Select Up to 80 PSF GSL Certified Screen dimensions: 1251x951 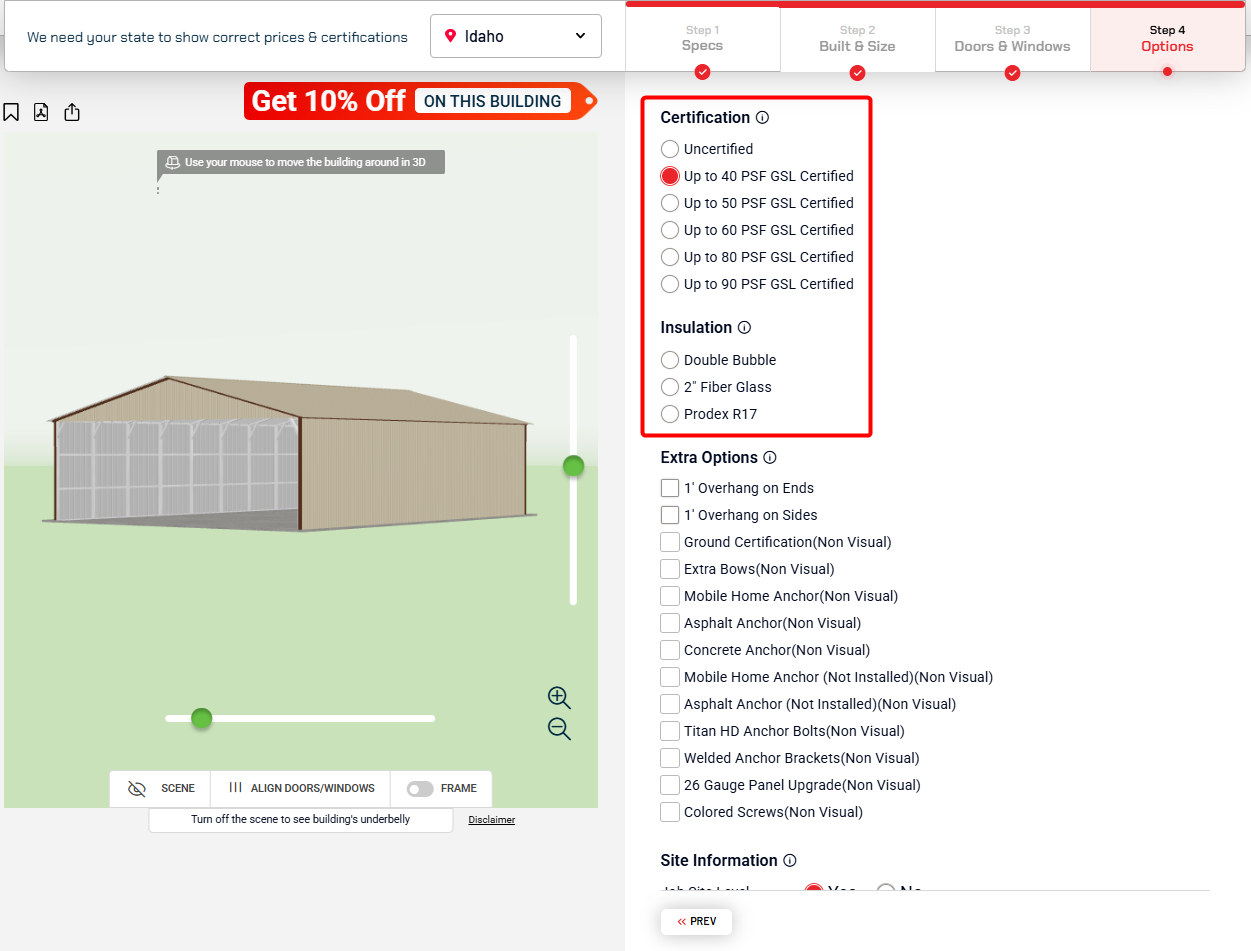670,257
